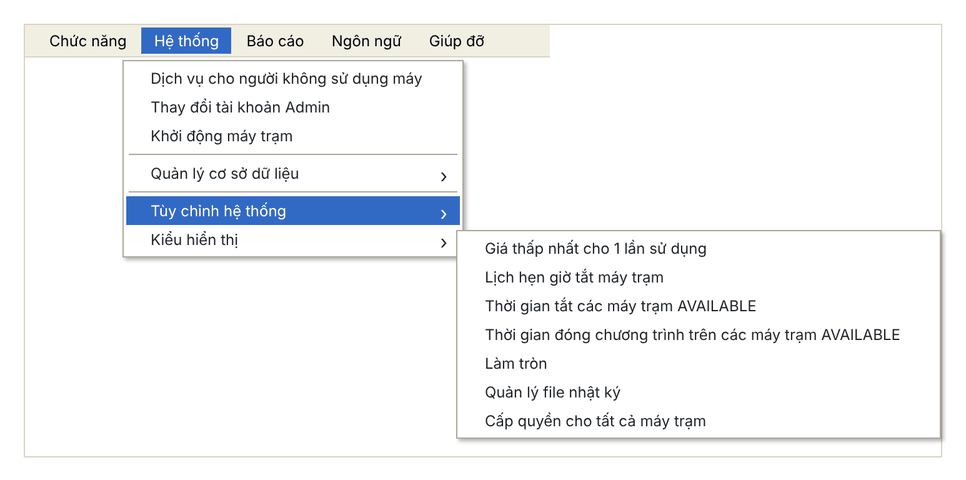The height and width of the screenshot is (480, 966).
Task: Select Dịch vụ cho người không sử dụng máy
Action: (293, 79)
